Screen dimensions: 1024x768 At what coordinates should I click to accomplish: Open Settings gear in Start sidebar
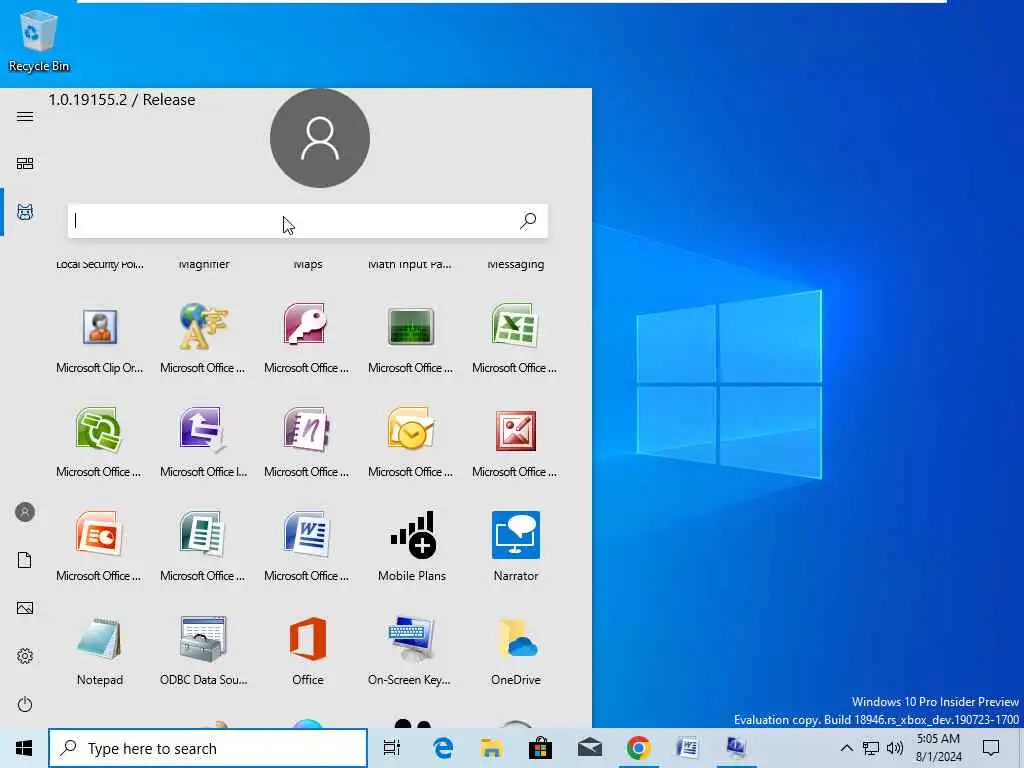25,656
